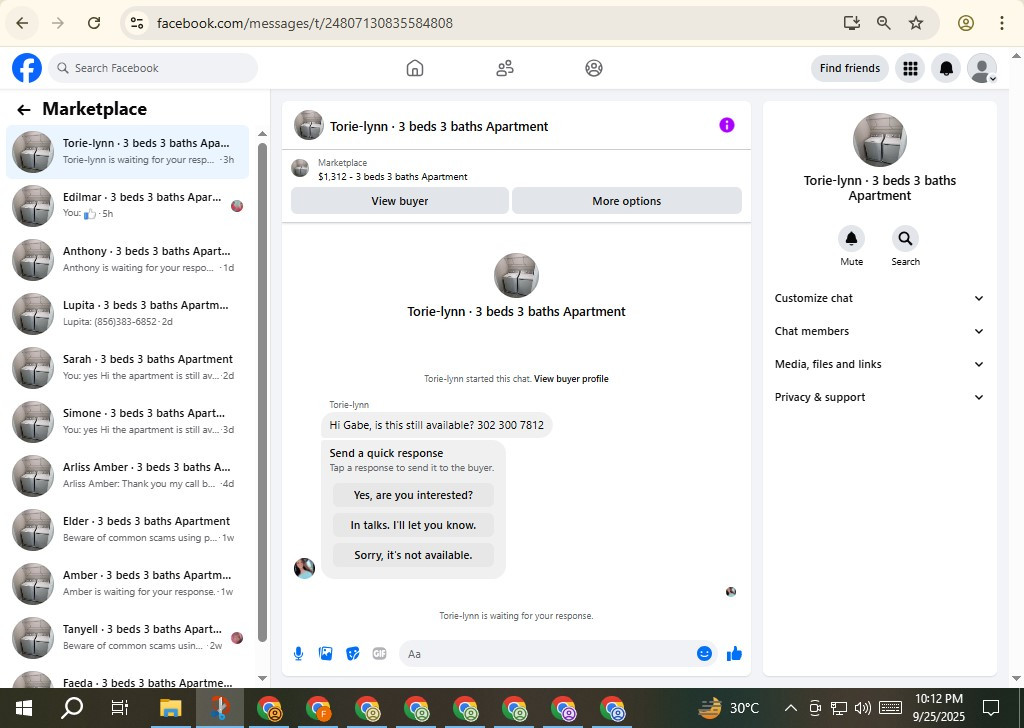Open Edilmar conversation in the list
This screenshot has height=728, width=1024.
[x=127, y=206]
